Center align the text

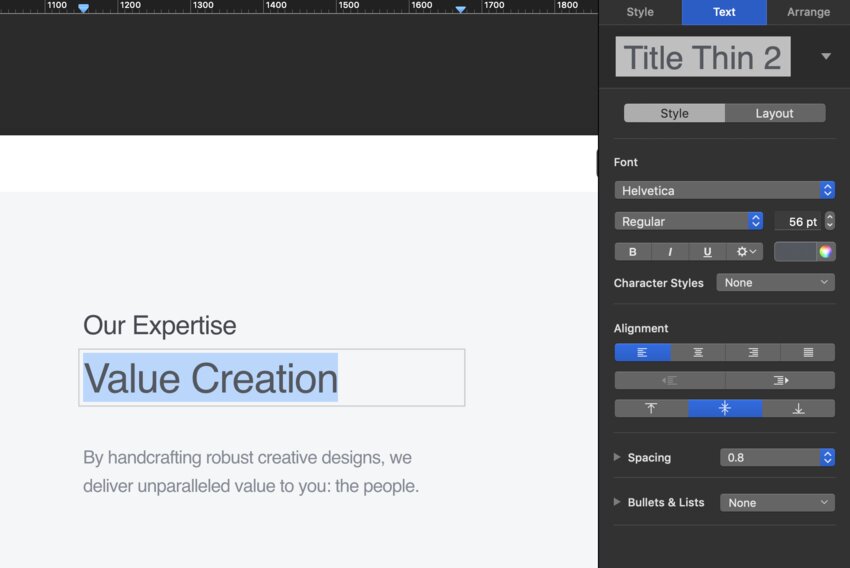click(x=697, y=352)
